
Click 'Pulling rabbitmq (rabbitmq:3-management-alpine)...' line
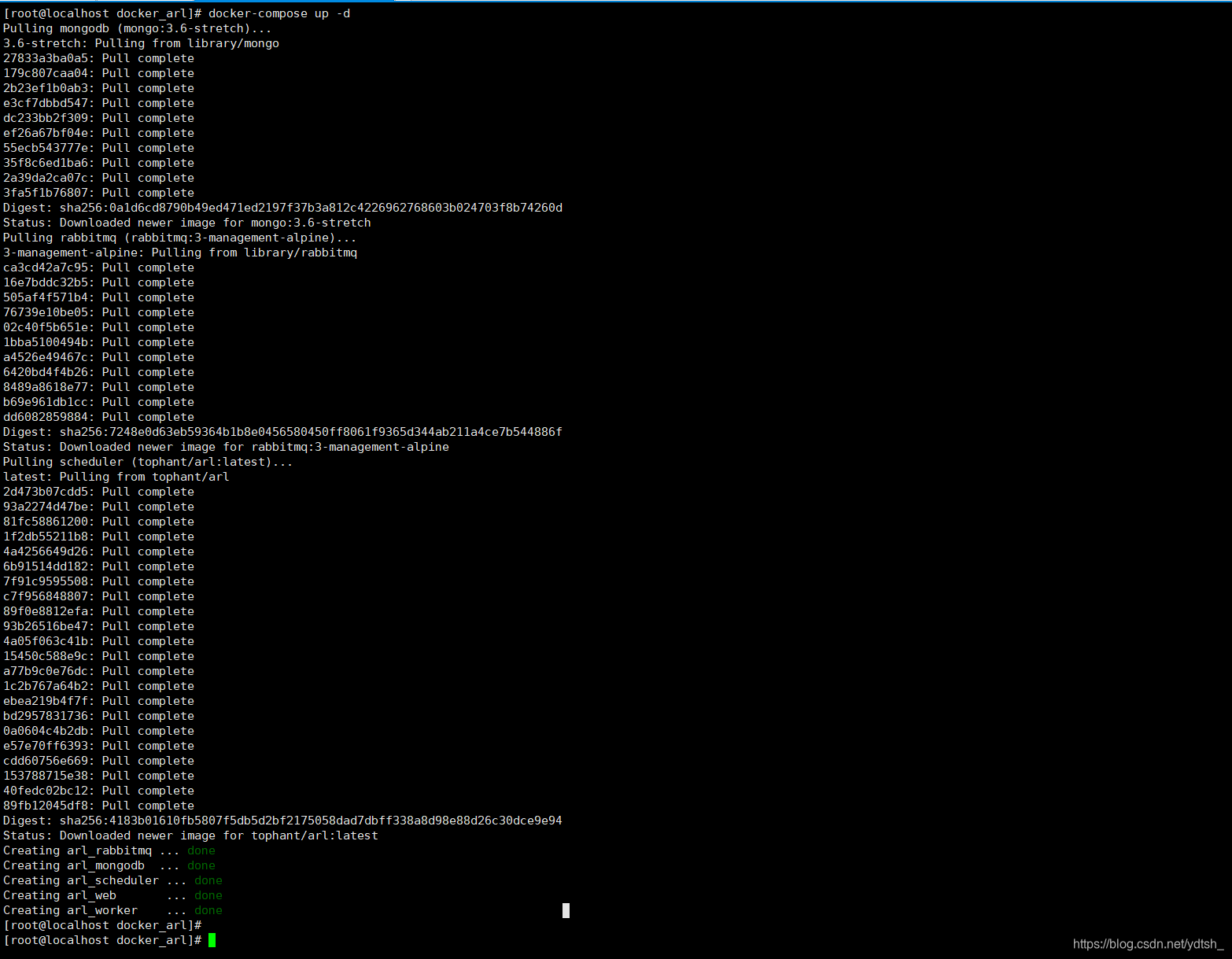pyautogui.click(x=180, y=238)
